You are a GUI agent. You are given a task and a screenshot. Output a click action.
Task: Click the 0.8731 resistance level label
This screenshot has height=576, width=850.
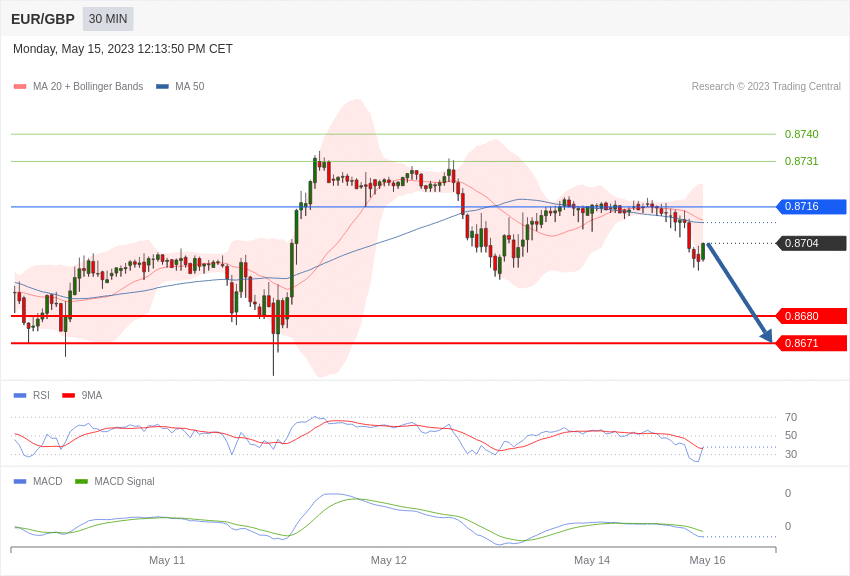point(802,161)
